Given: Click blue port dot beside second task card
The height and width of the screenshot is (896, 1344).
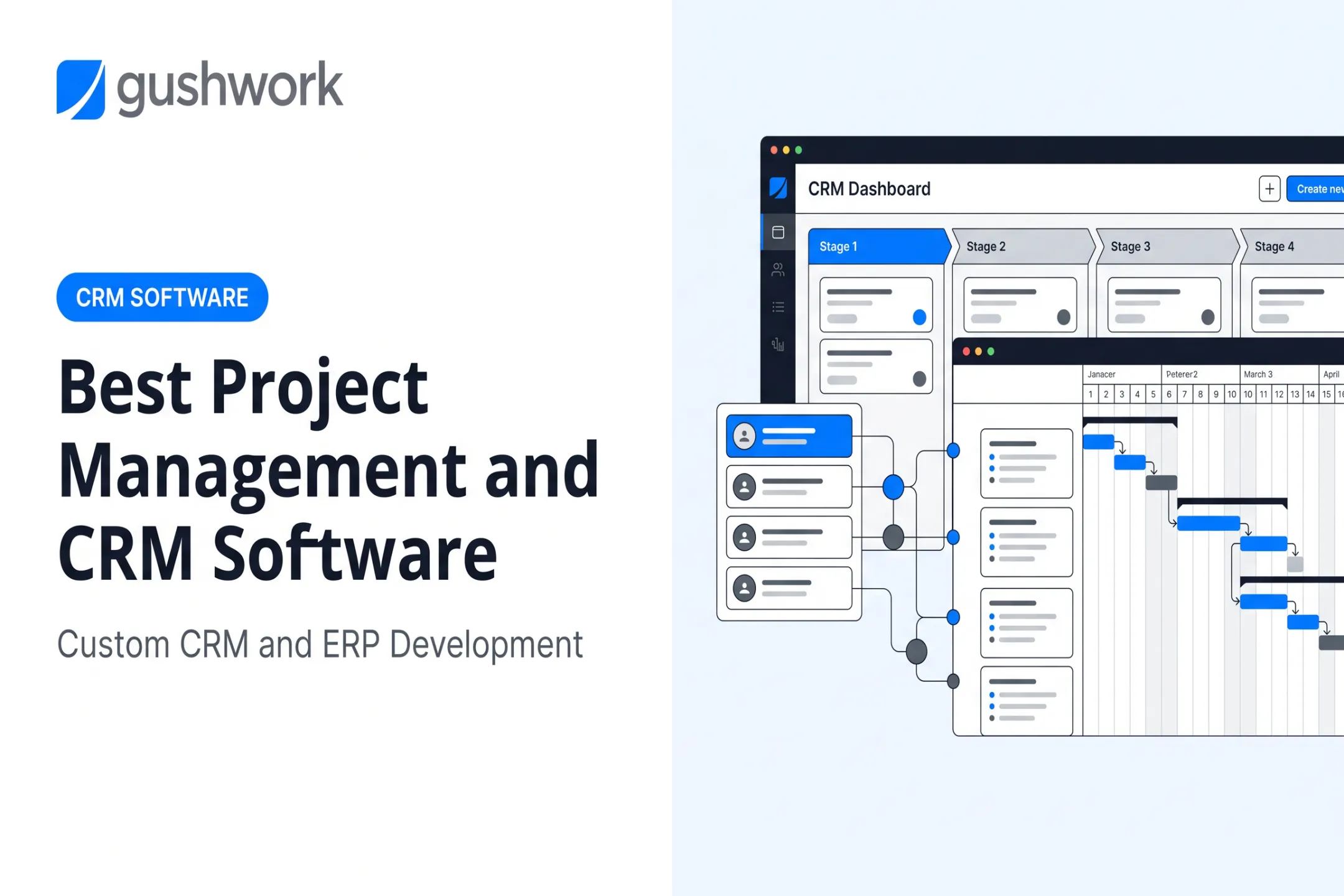Looking at the screenshot, I should click(953, 537).
